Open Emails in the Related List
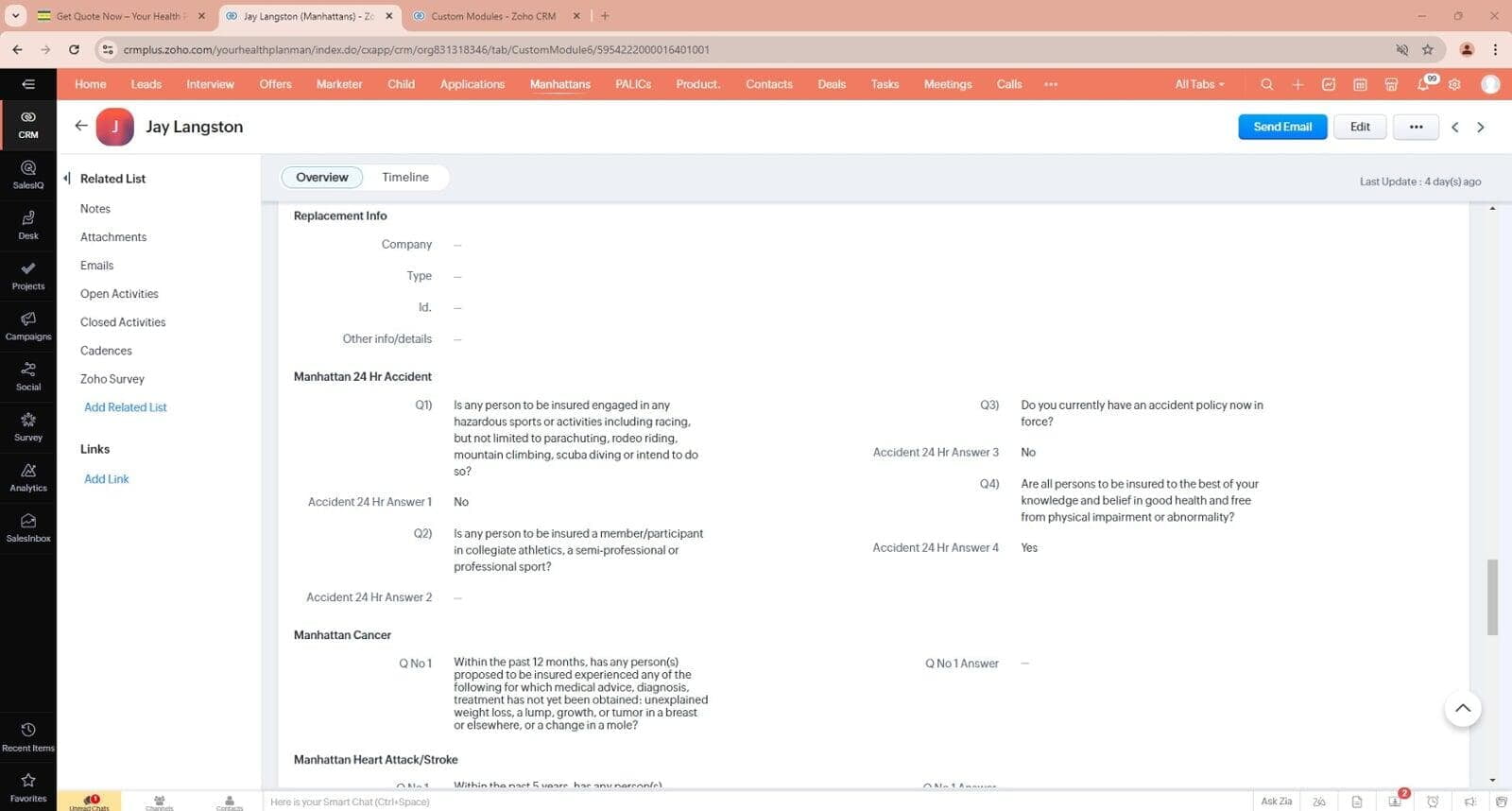The height and width of the screenshot is (811, 1512). 96,266
